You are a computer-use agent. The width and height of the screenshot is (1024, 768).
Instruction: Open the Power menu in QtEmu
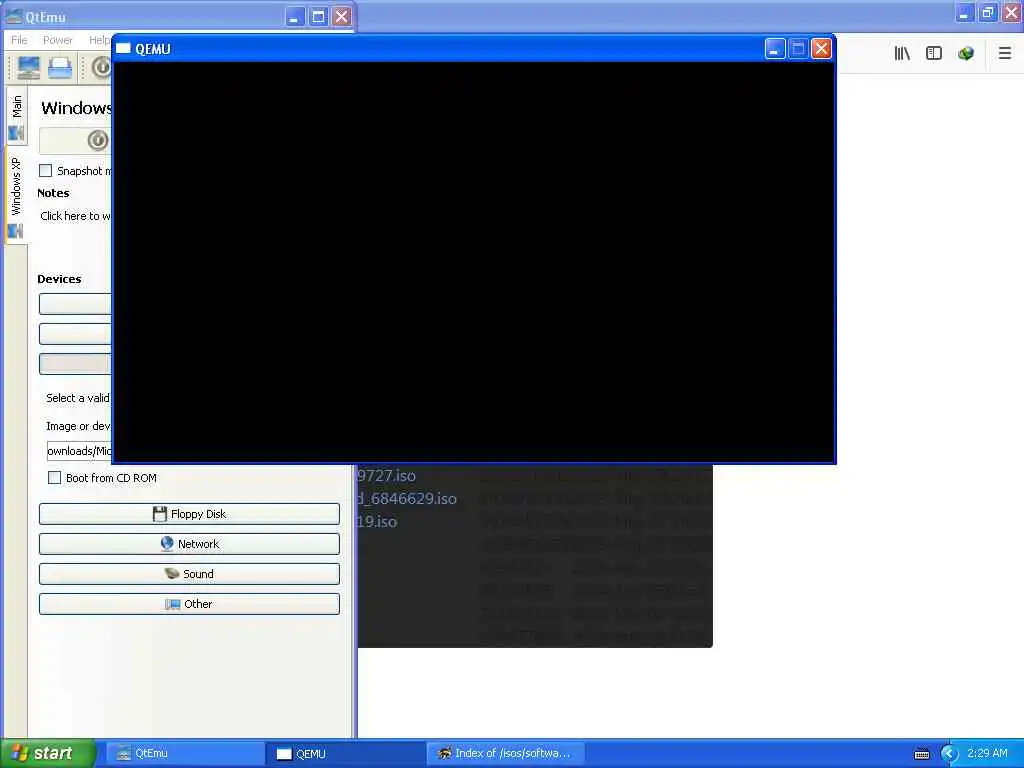click(x=57, y=40)
